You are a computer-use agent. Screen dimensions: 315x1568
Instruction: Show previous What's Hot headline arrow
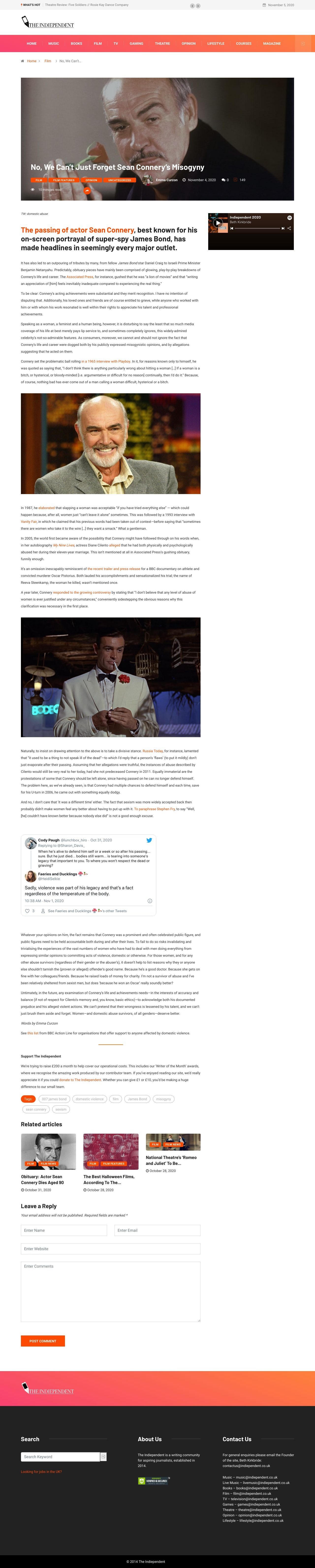click(192, 5)
